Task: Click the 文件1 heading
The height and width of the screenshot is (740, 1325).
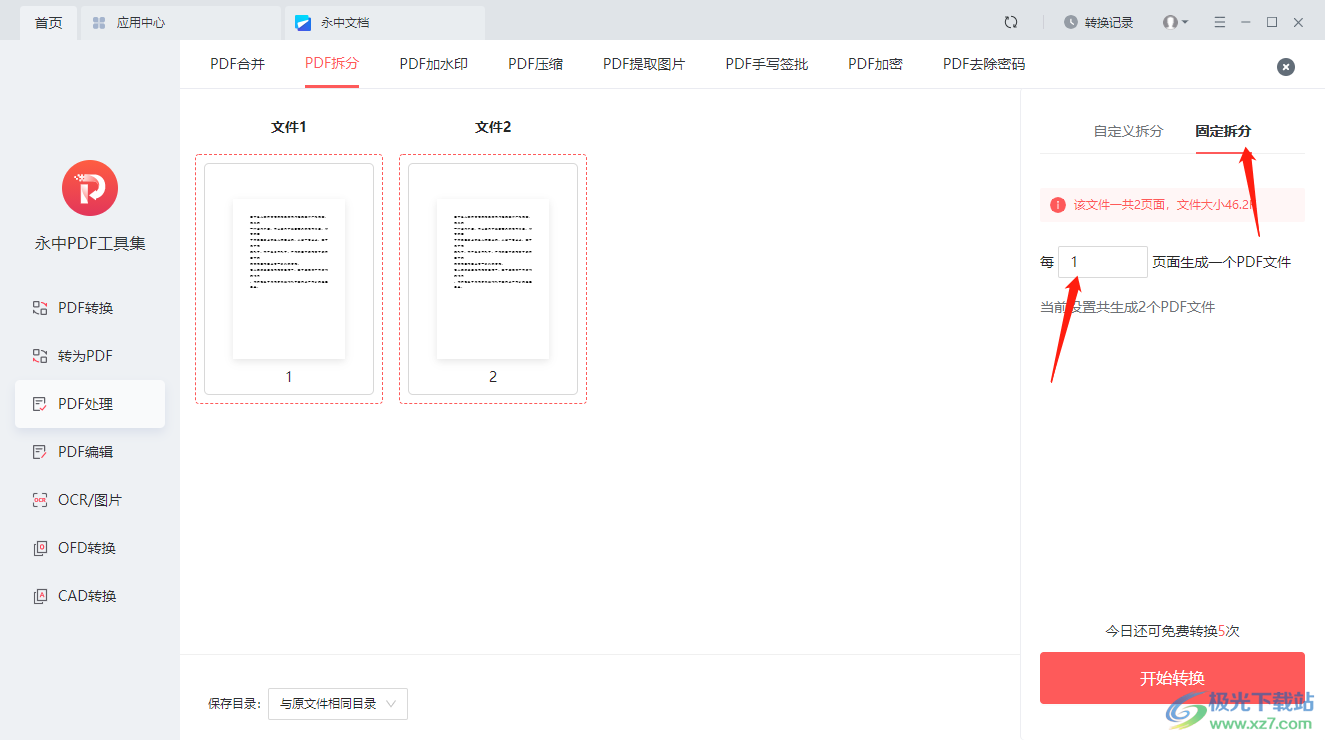Action: tap(289, 127)
